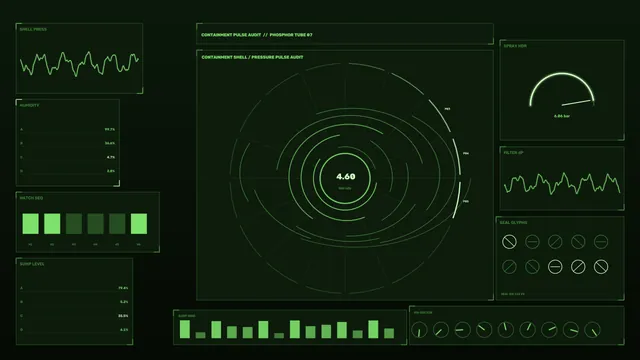Select the fifth glyph in Seal Glyphs top row
Screen dimensions: 640x360
(x=601, y=242)
